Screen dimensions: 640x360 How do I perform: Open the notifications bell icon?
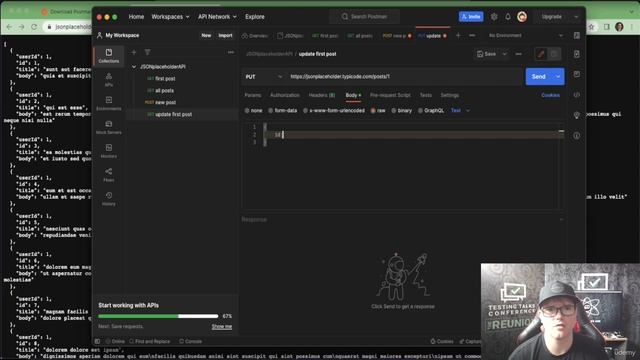(508, 17)
